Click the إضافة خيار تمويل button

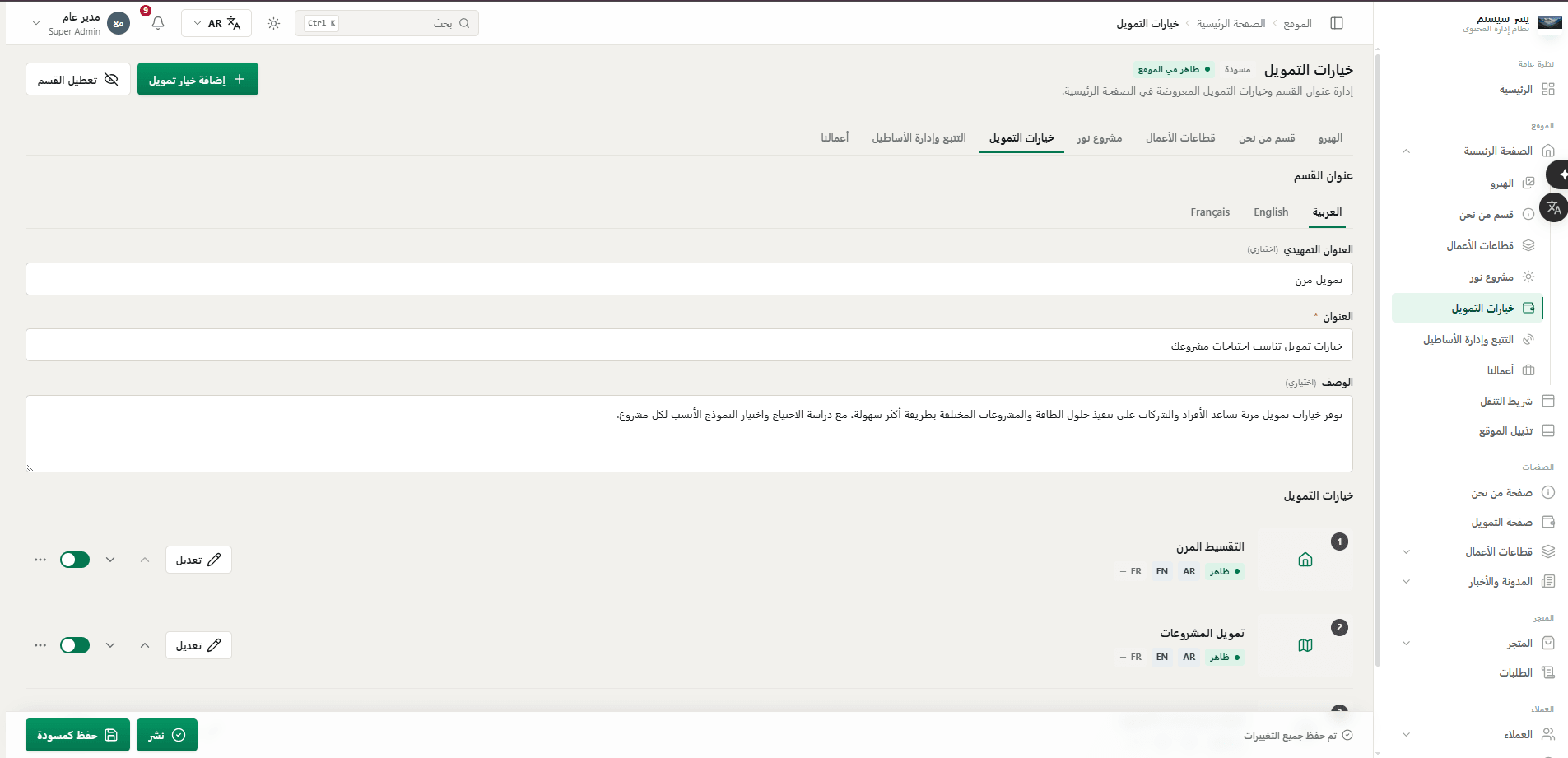point(198,79)
